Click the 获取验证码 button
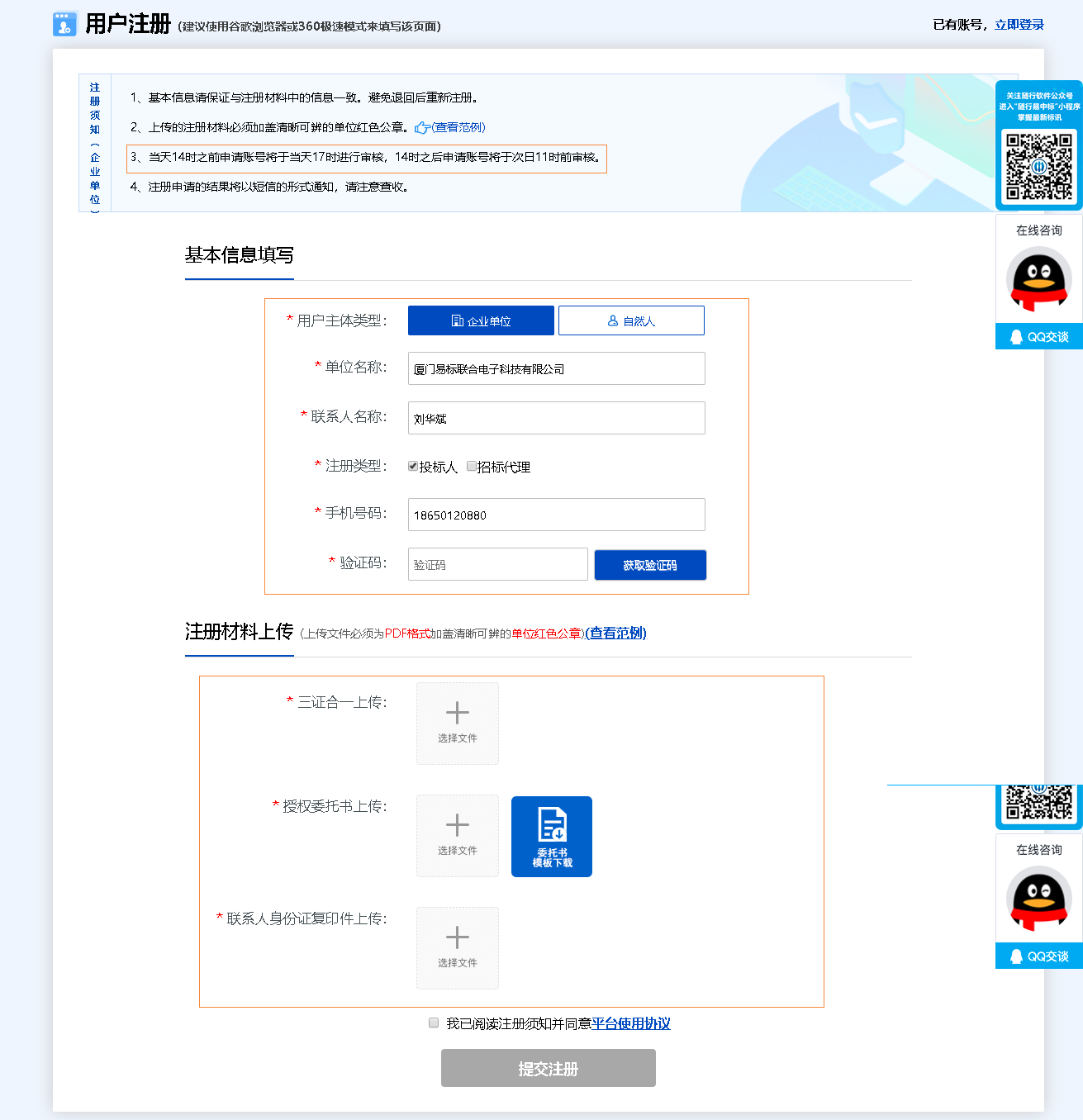 [x=650, y=565]
